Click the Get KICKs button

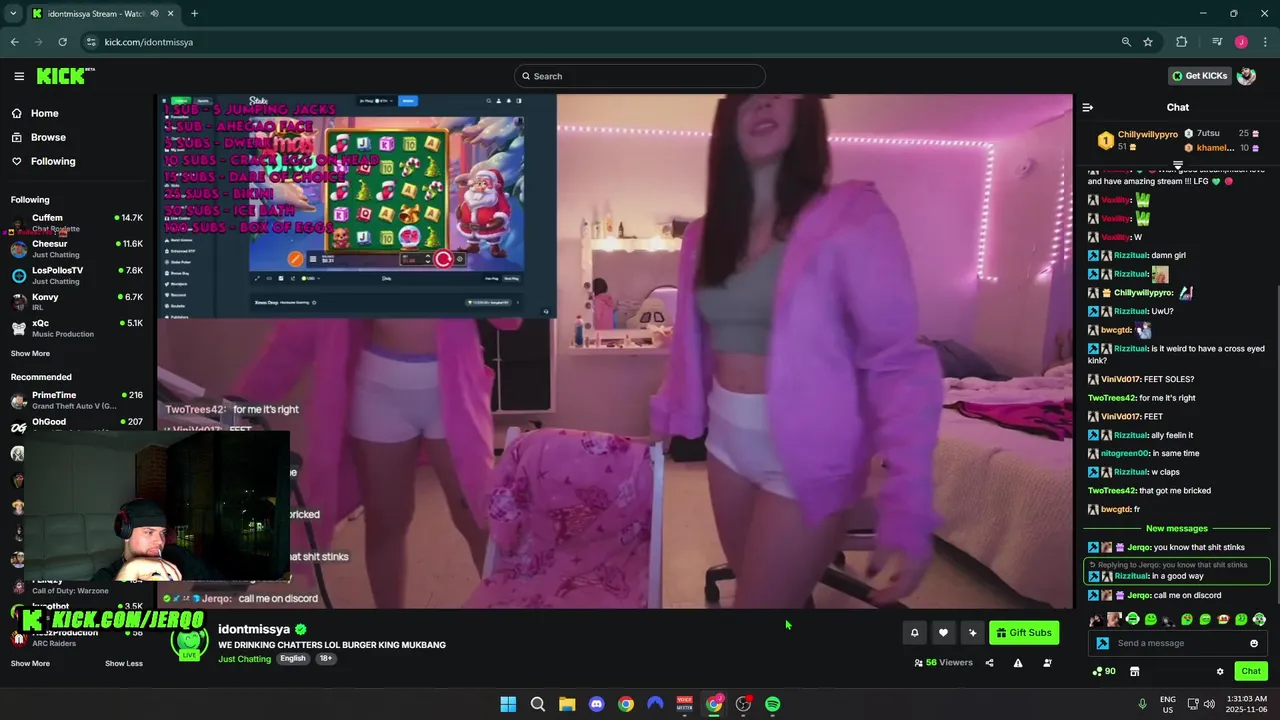pyautogui.click(x=1199, y=76)
